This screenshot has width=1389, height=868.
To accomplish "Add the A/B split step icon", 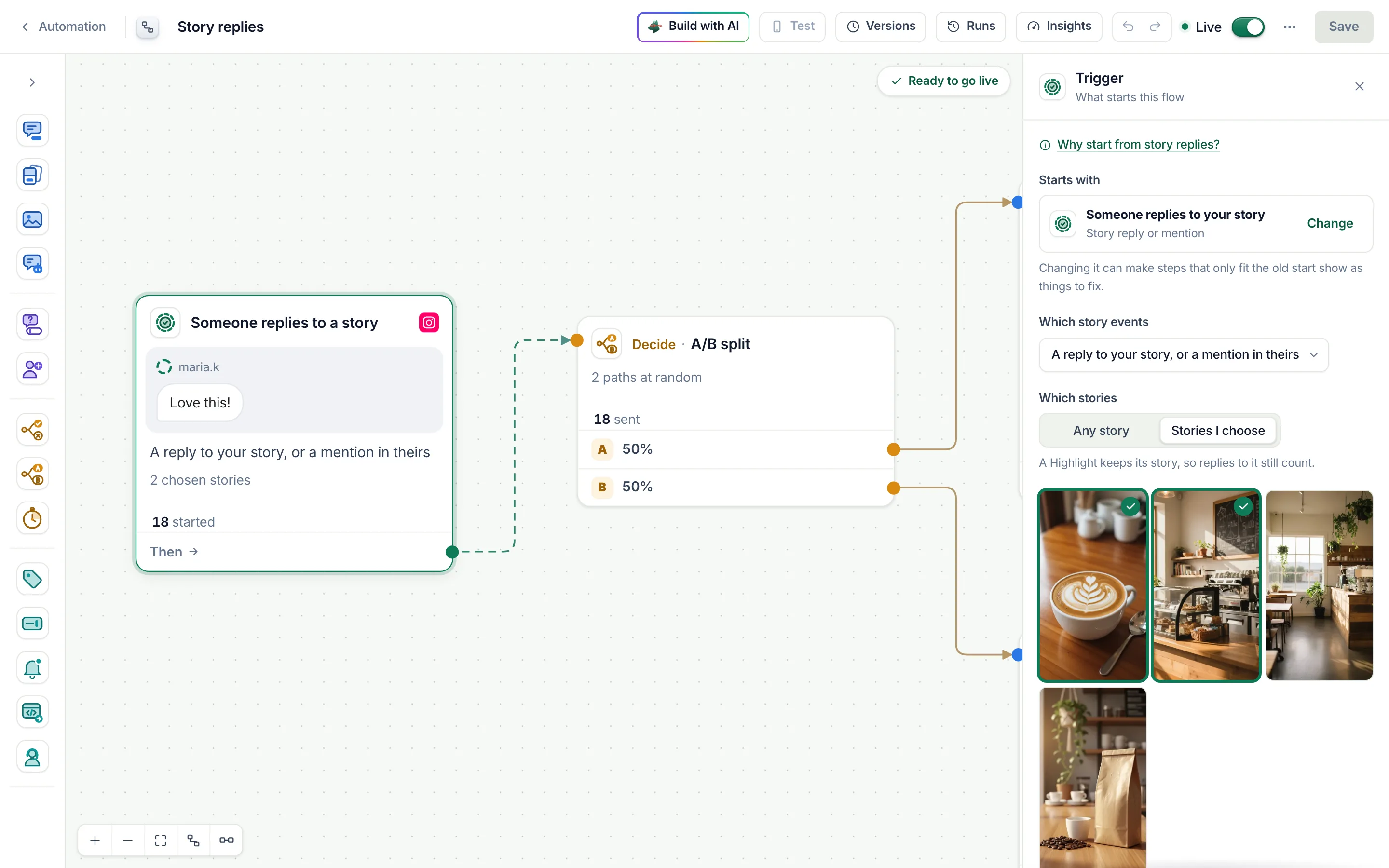I will pyautogui.click(x=32, y=474).
